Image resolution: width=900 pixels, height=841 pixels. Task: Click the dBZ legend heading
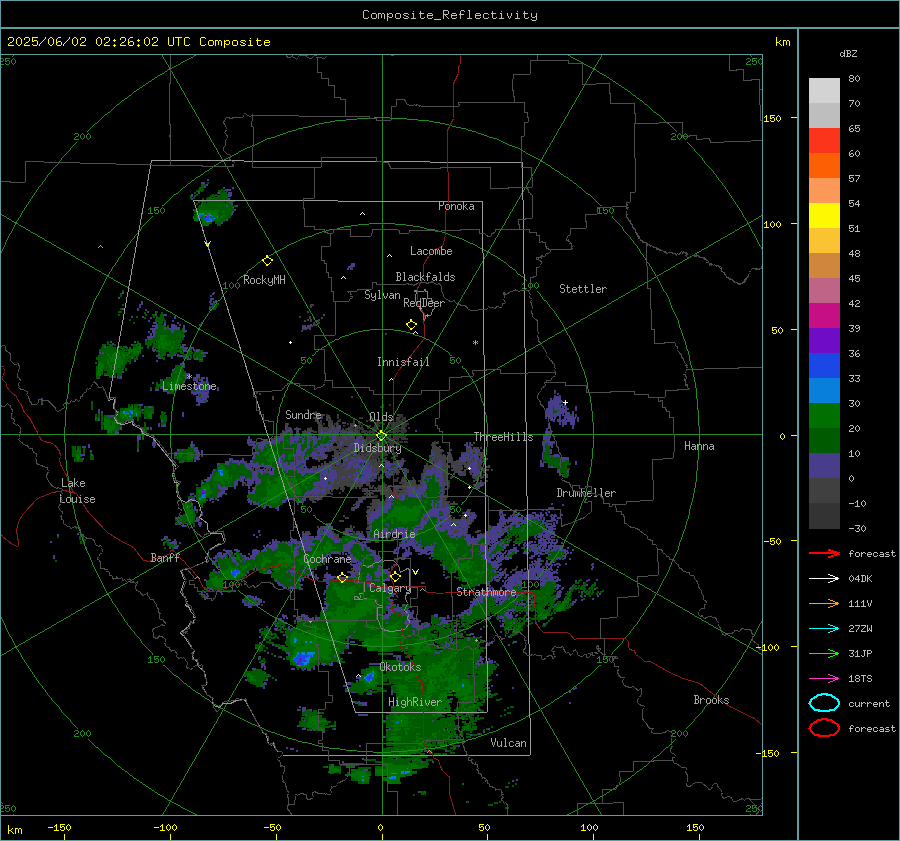click(x=848, y=53)
